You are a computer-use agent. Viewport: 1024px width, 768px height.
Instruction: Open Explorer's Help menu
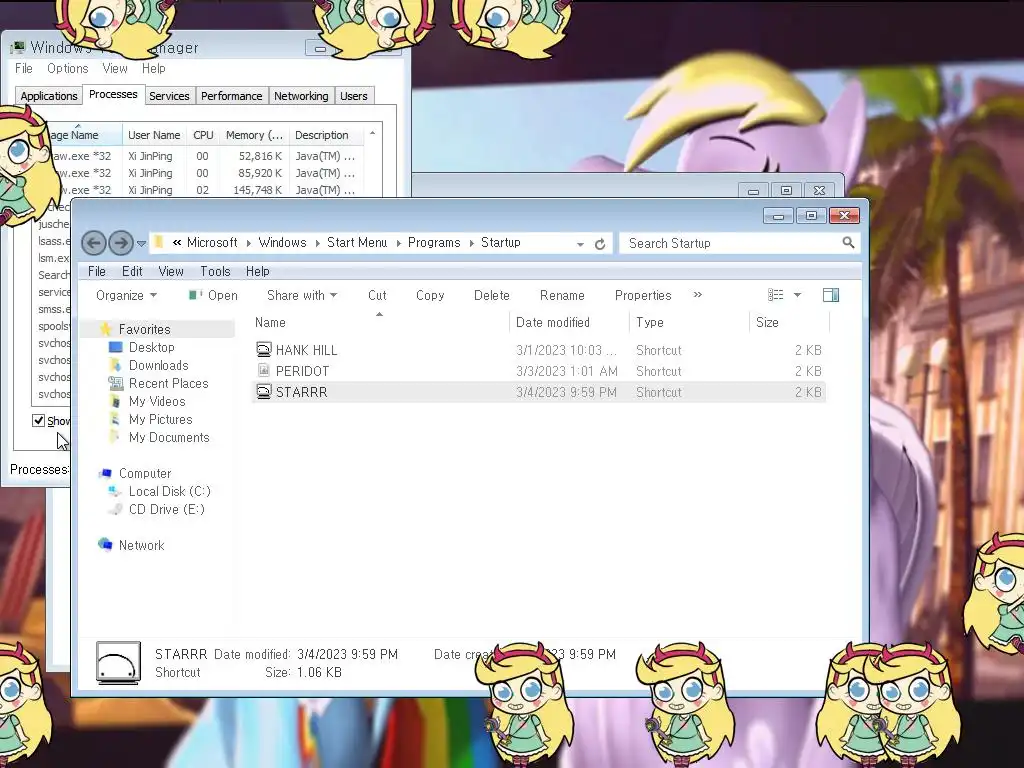click(x=257, y=271)
